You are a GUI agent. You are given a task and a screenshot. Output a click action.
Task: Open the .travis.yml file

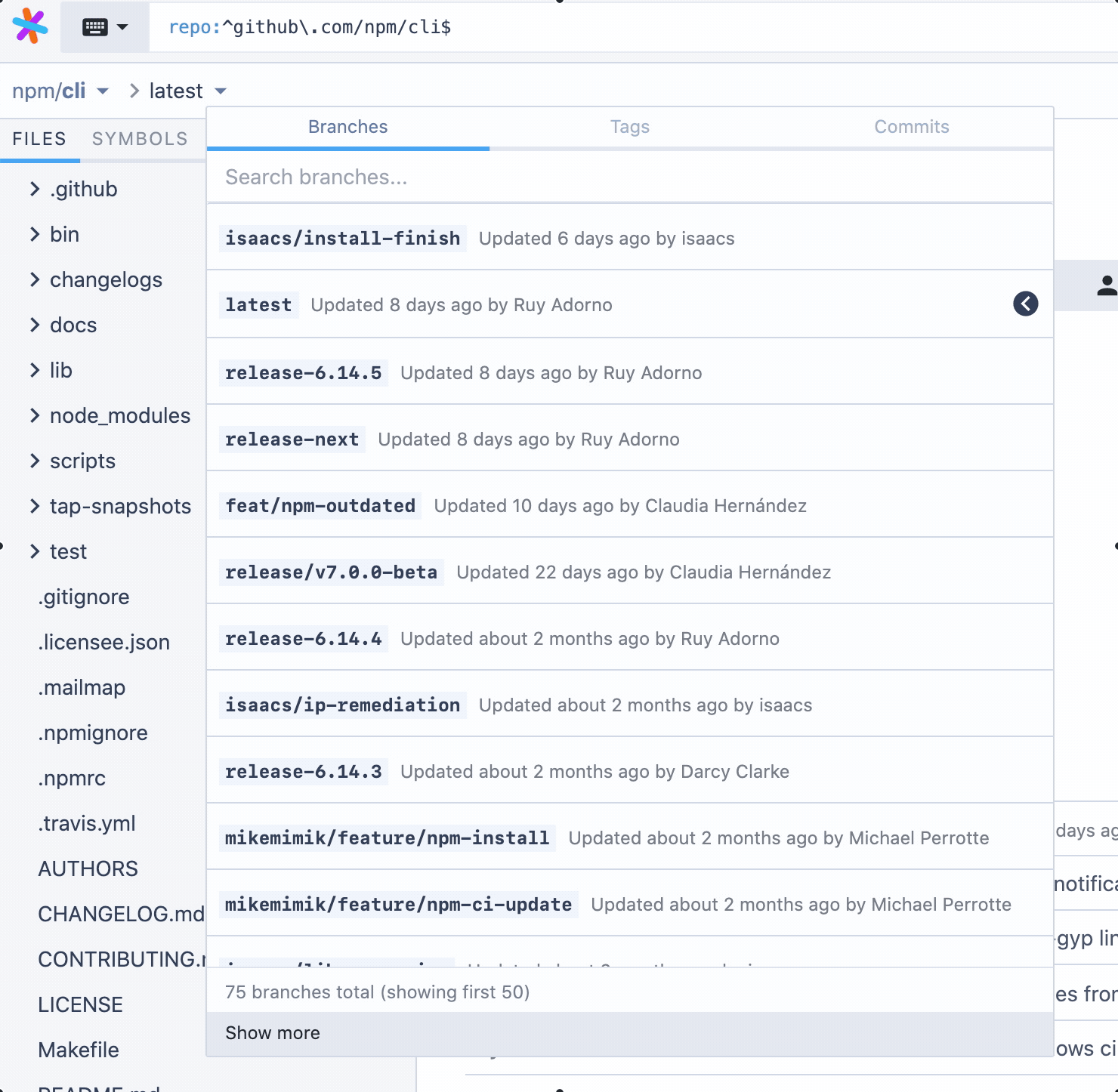pyautogui.click(x=87, y=823)
